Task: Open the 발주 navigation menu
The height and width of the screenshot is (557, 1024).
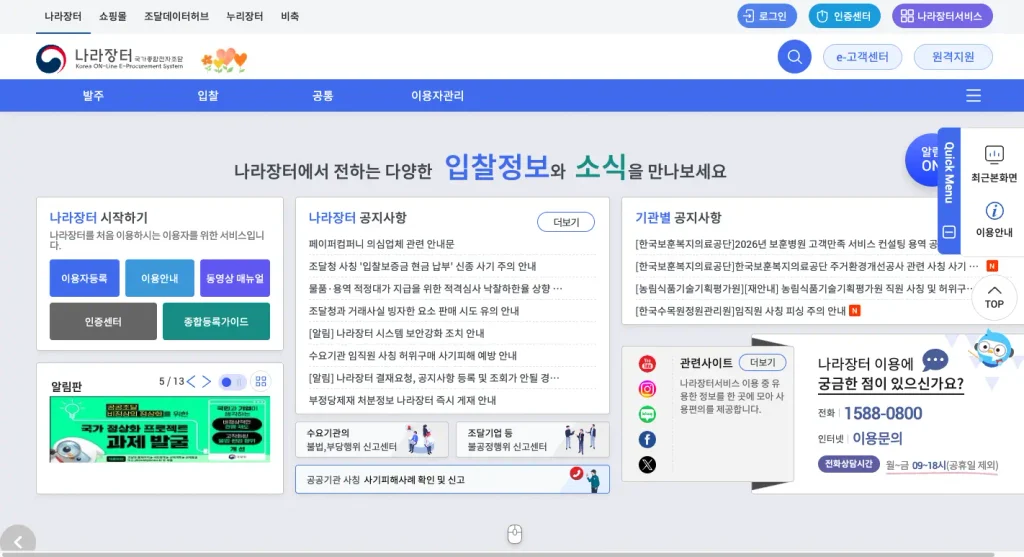Action: coord(93,95)
